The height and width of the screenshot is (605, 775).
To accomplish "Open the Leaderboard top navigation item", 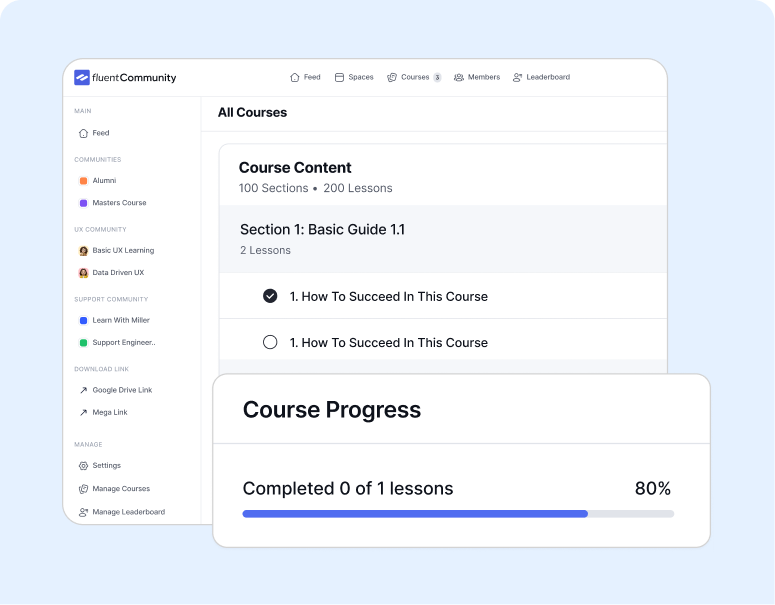I will coord(541,77).
